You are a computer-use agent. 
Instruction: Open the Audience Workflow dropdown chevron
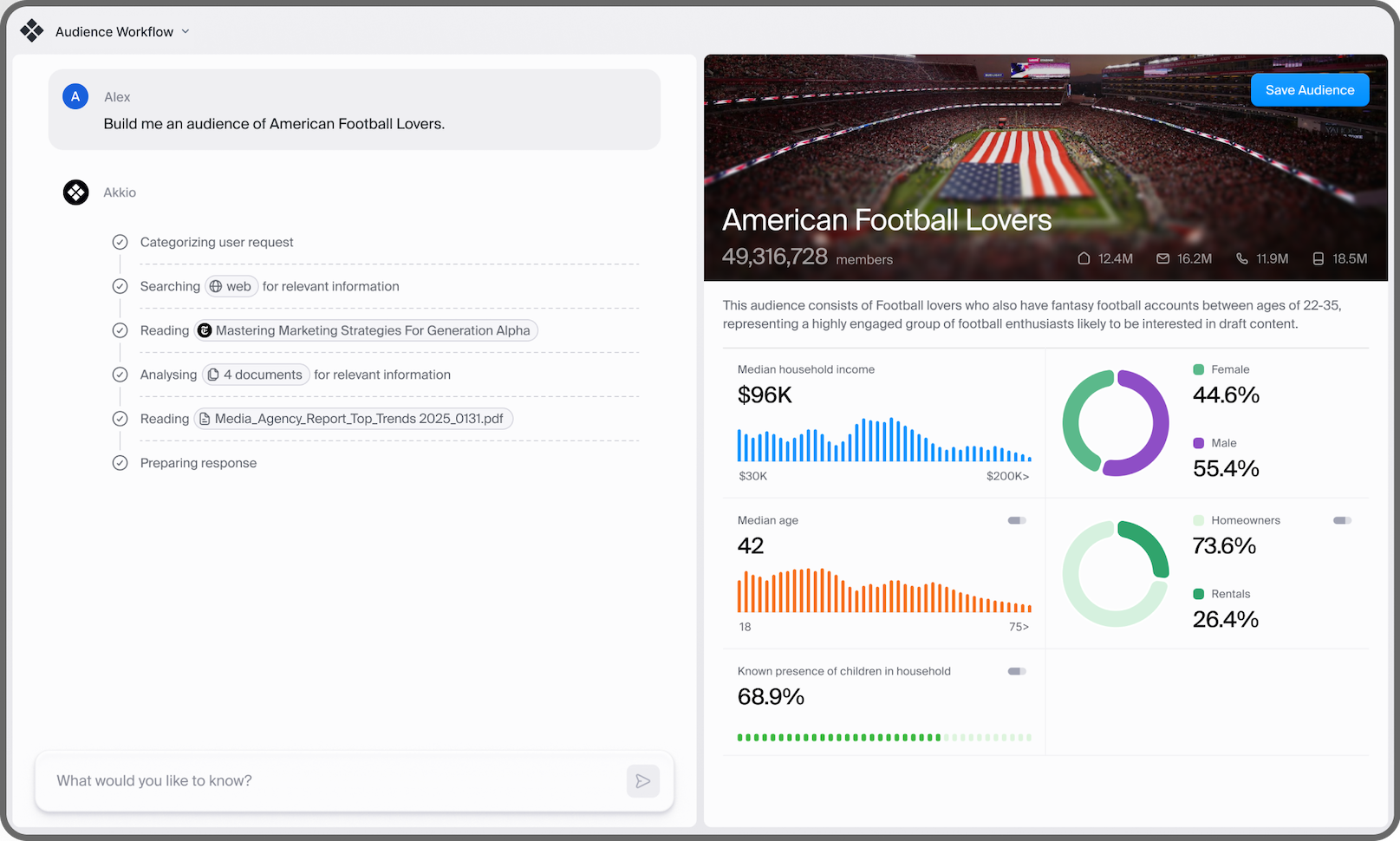185,31
